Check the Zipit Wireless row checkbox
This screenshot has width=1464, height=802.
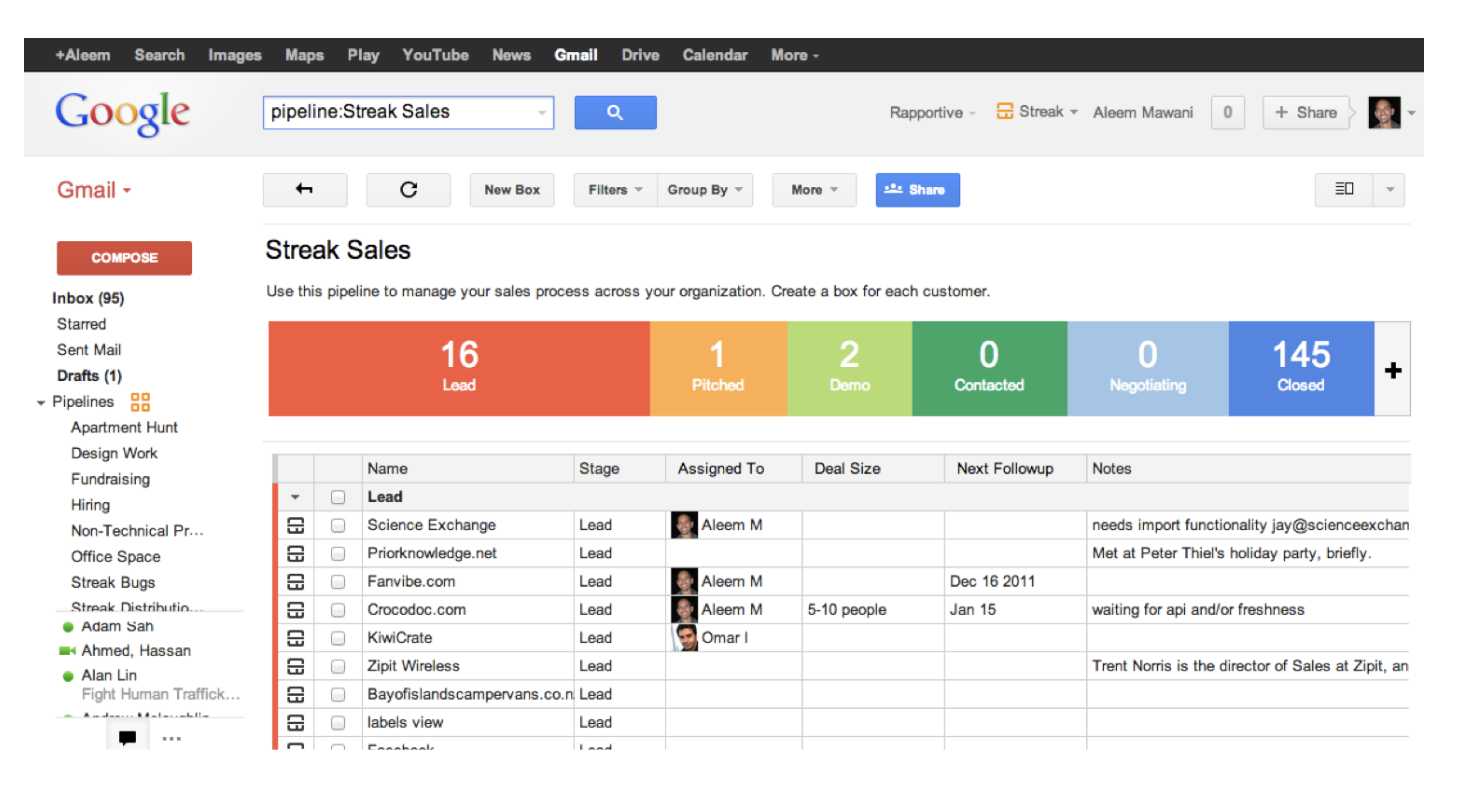pyautogui.click(x=338, y=666)
